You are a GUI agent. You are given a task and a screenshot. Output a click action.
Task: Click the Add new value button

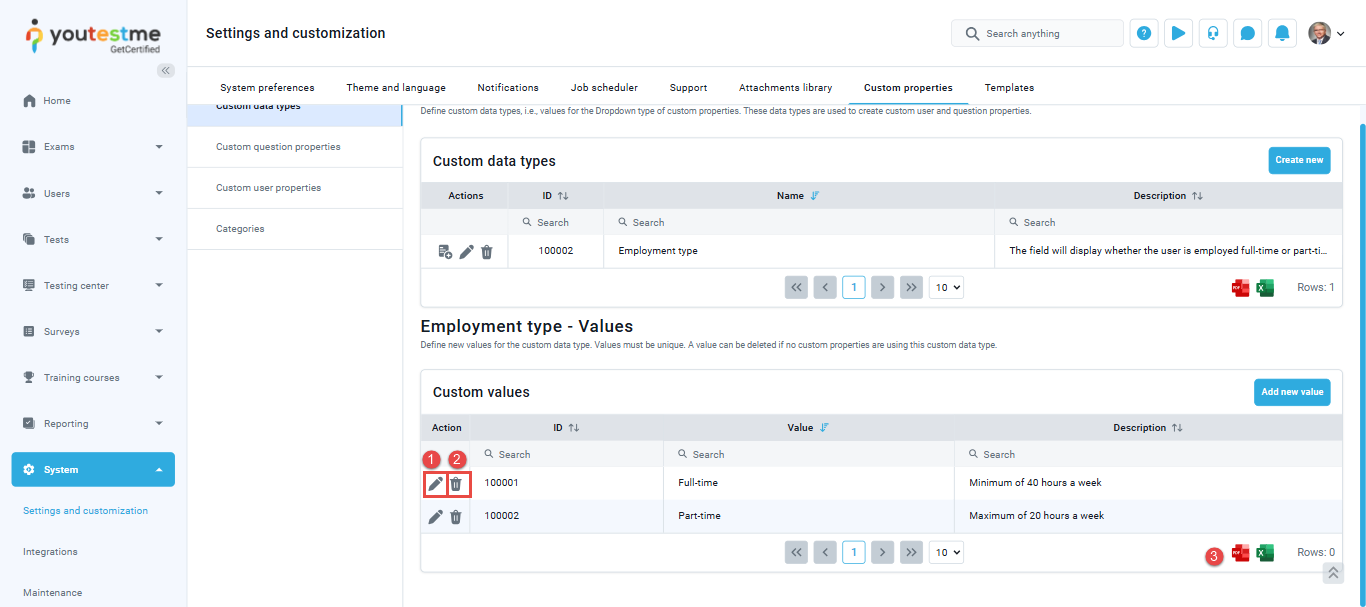pos(1292,392)
